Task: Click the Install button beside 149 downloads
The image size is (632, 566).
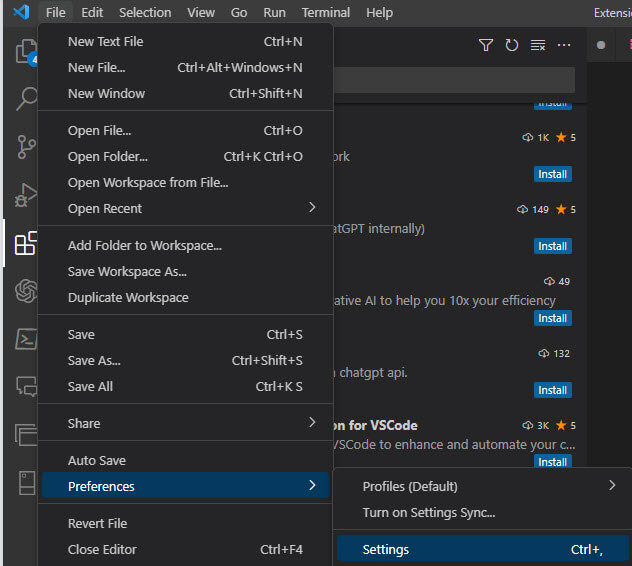Action: 552,246
